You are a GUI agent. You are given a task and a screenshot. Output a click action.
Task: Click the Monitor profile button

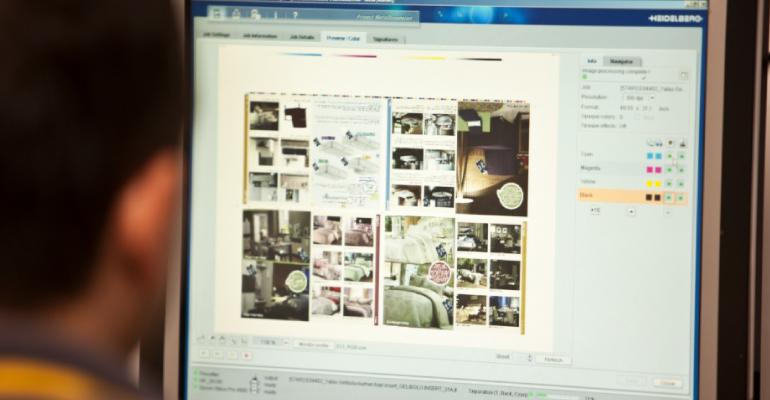(x=313, y=345)
